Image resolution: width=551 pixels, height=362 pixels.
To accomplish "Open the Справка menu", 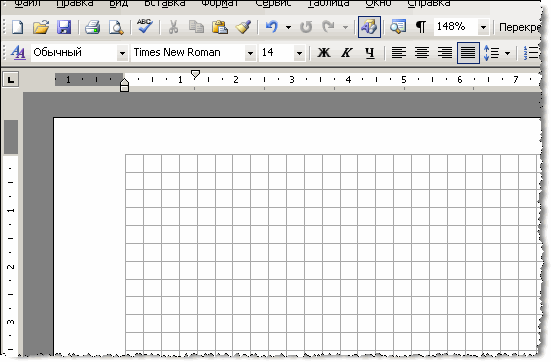I will [429, 3].
